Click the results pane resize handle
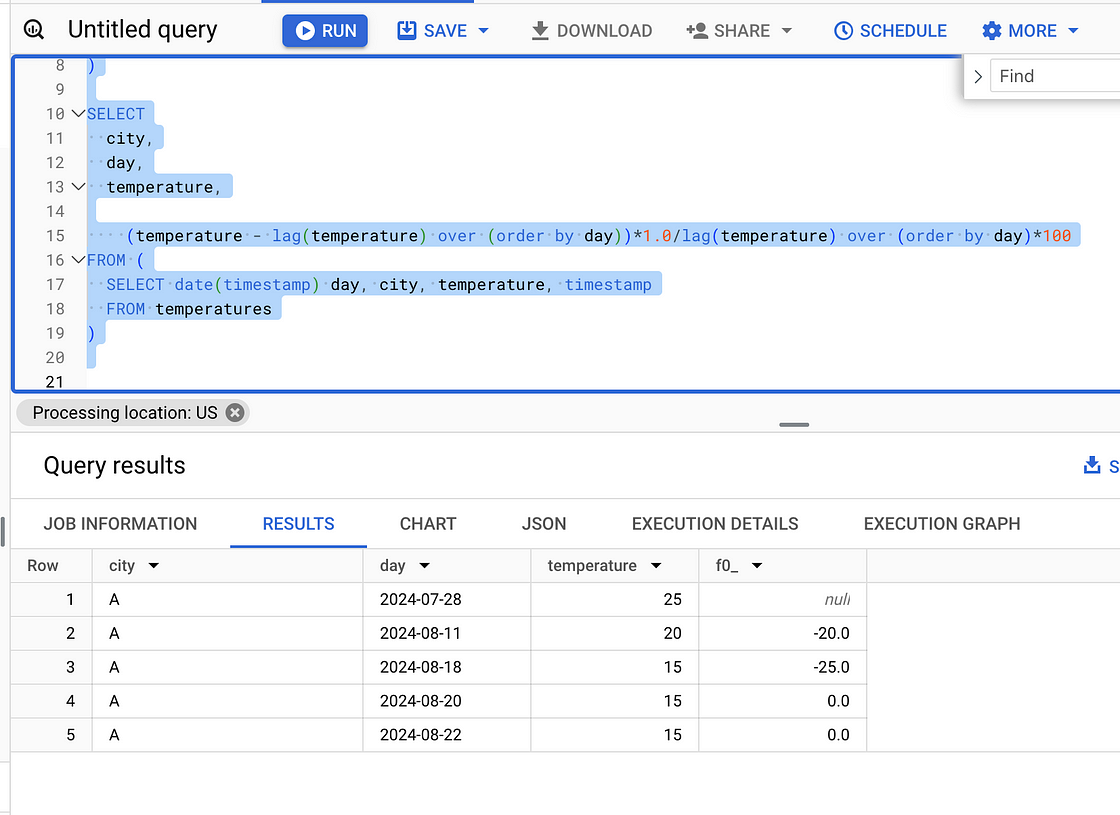The image size is (1120, 815). click(x=794, y=425)
